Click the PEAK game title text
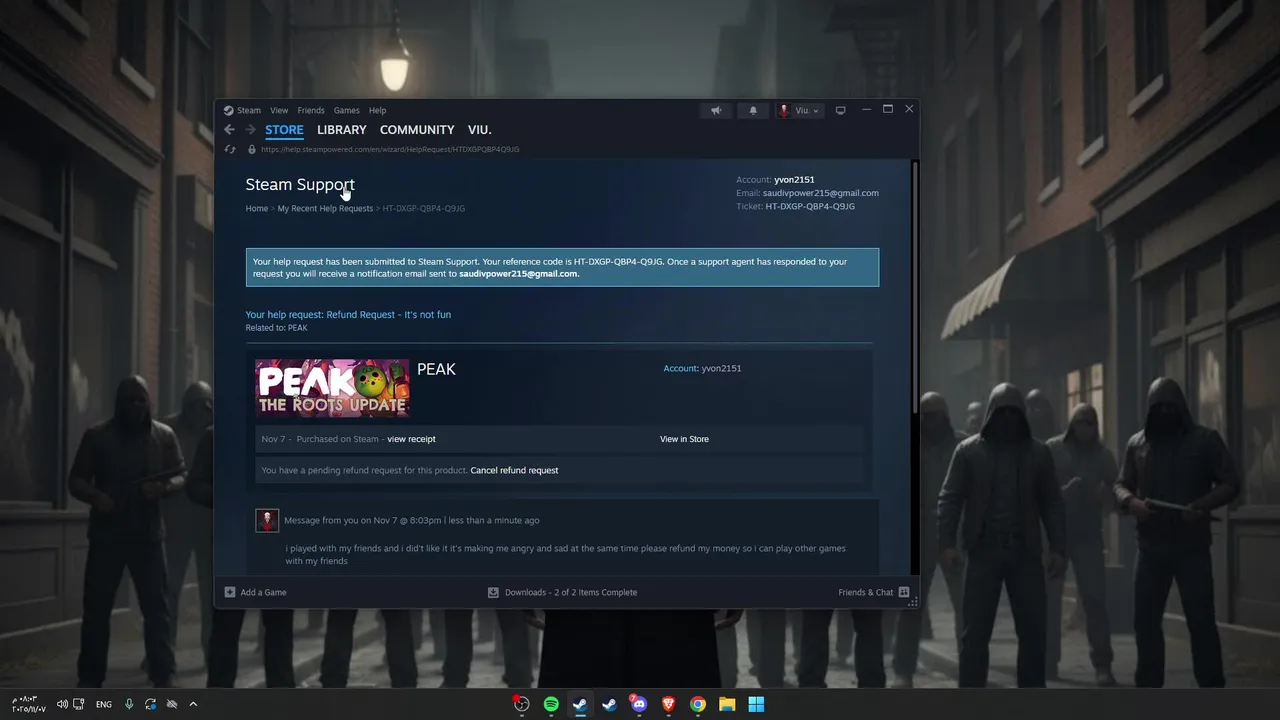 point(436,369)
